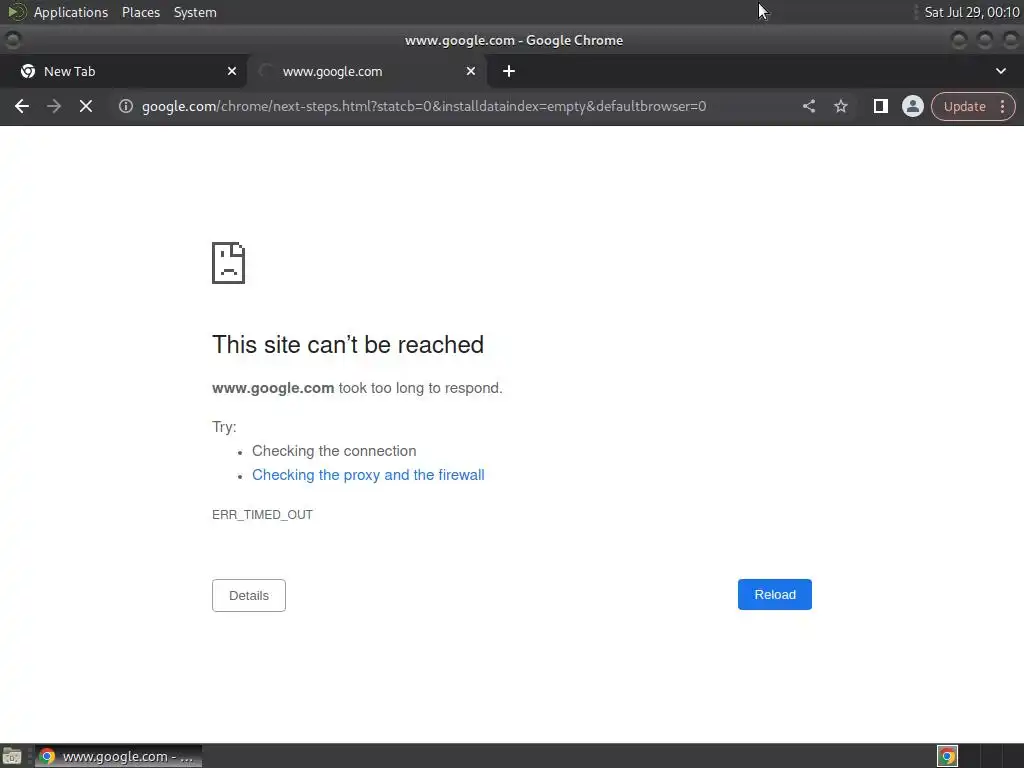The image size is (1024, 768).
Task: Open a new tab with plus button
Action: tap(509, 71)
